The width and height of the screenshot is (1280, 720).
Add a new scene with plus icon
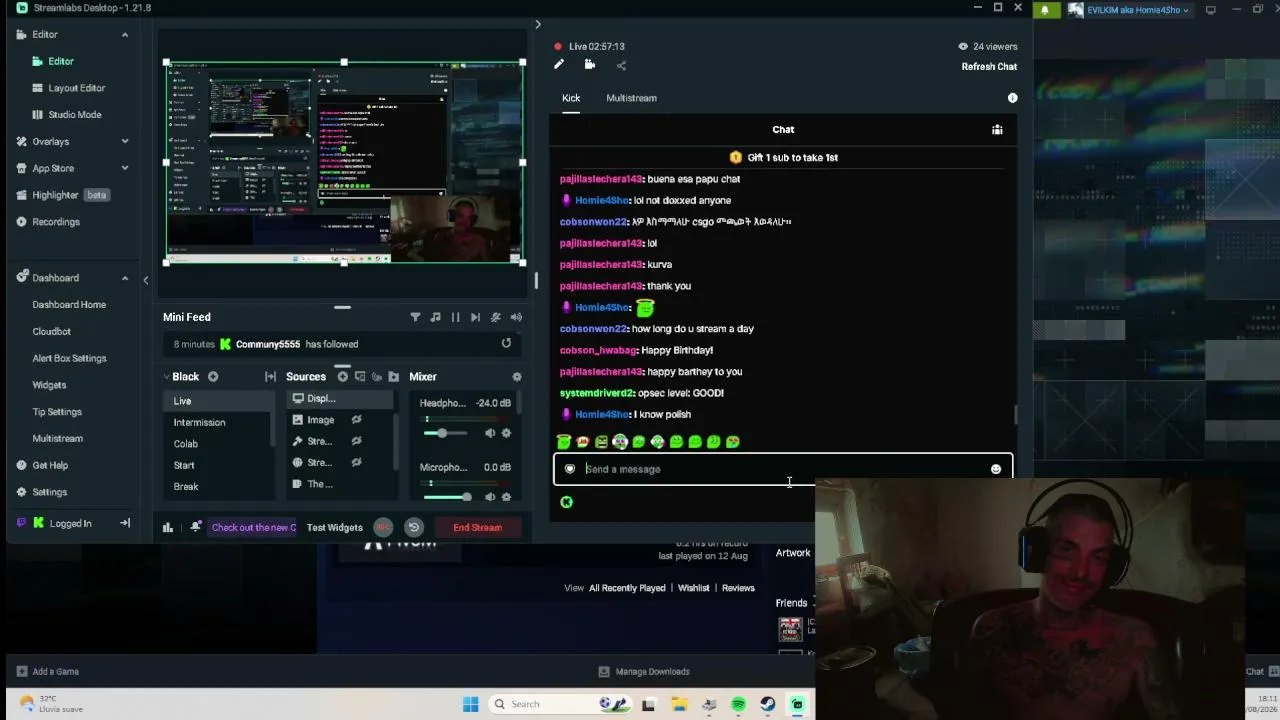coord(213,377)
